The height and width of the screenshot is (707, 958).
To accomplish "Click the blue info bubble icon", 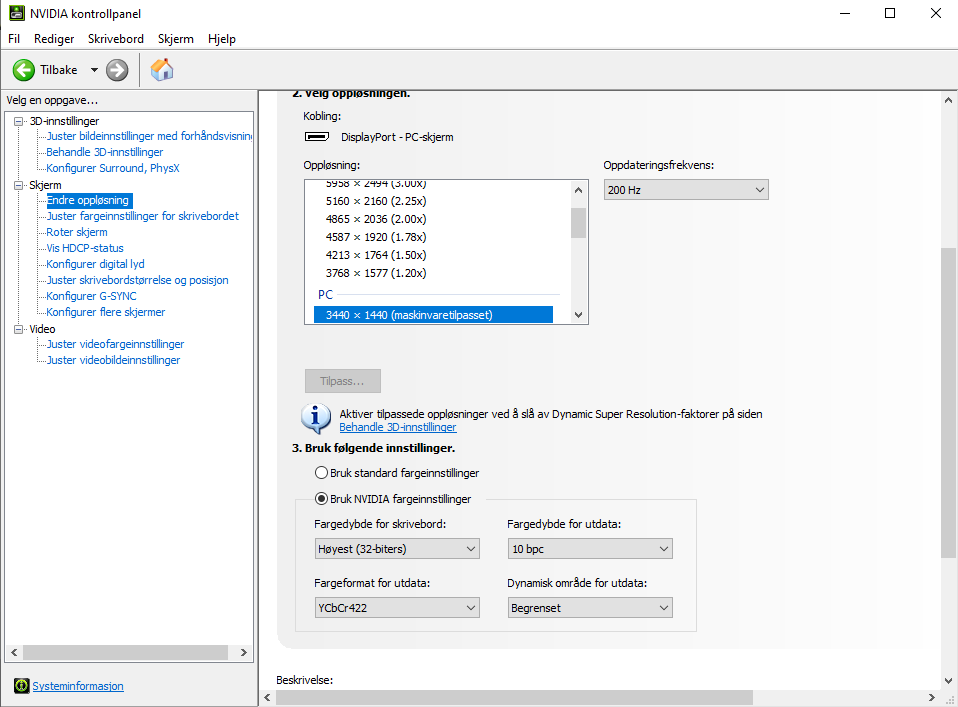I will [x=316, y=419].
